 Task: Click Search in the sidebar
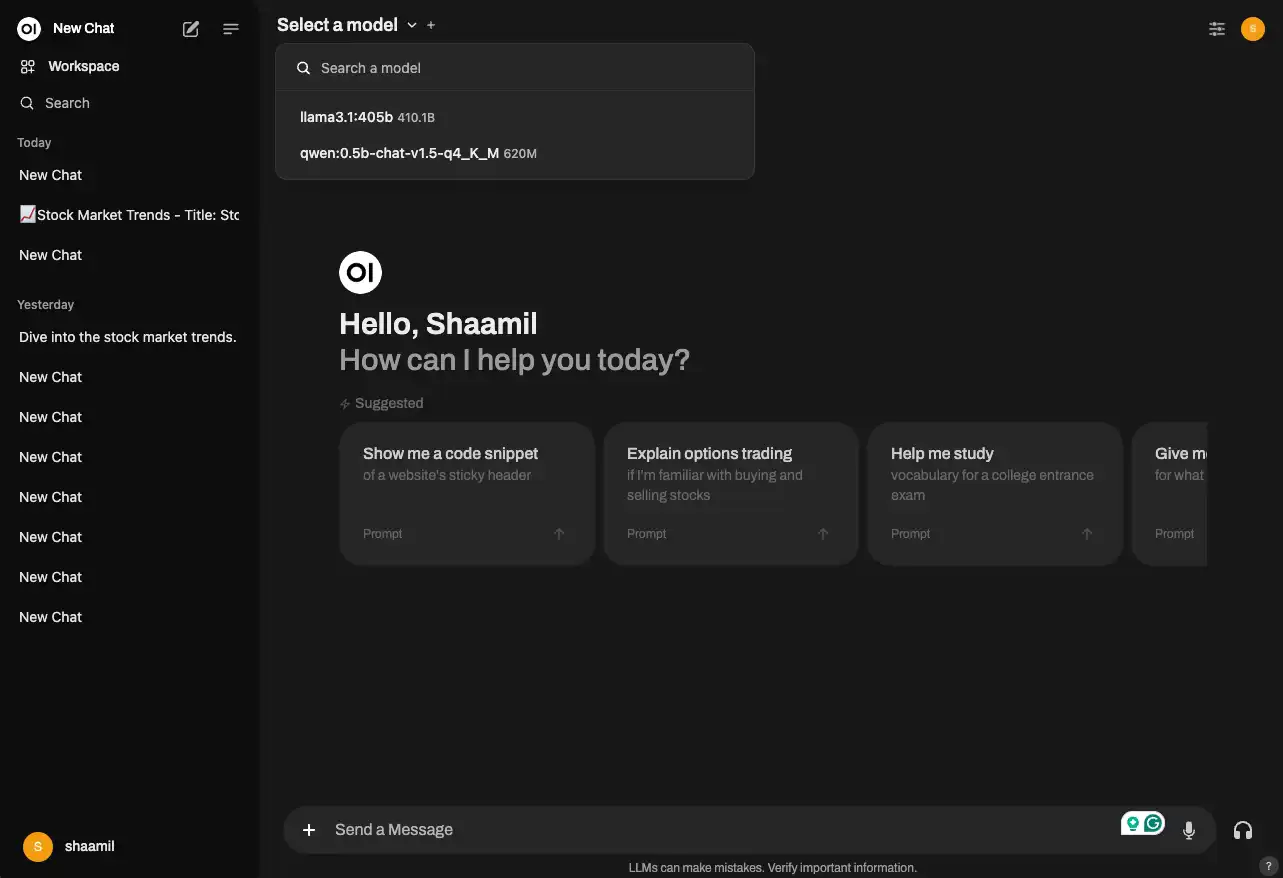tap(67, 103)
